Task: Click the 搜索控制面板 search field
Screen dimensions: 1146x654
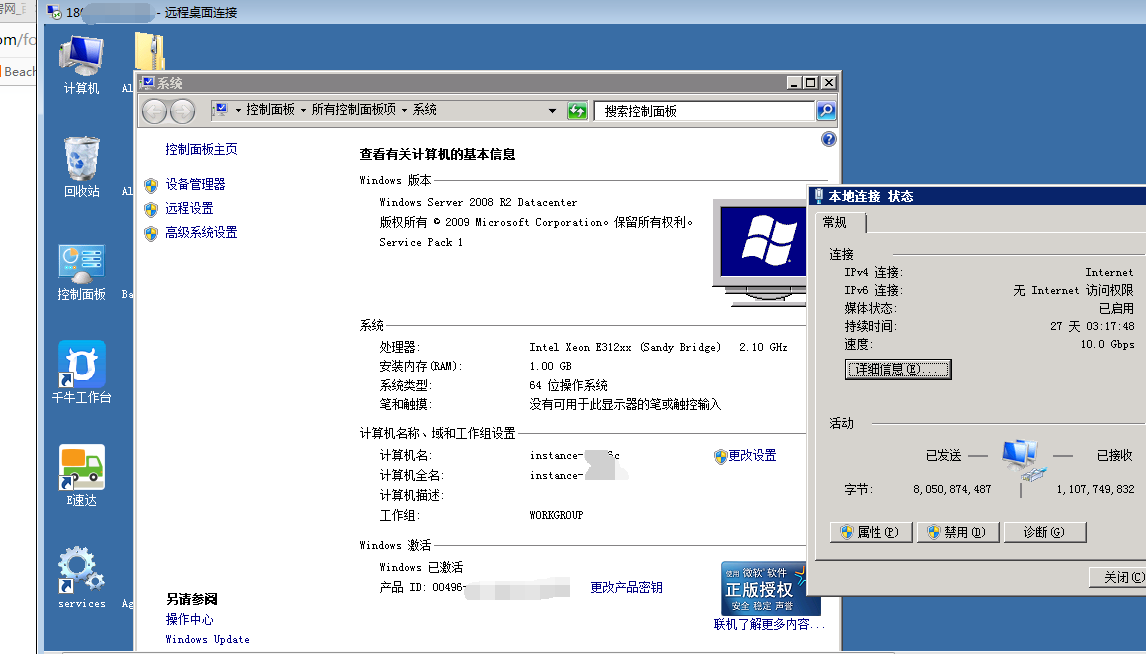Action: click(x=705, y=111)
